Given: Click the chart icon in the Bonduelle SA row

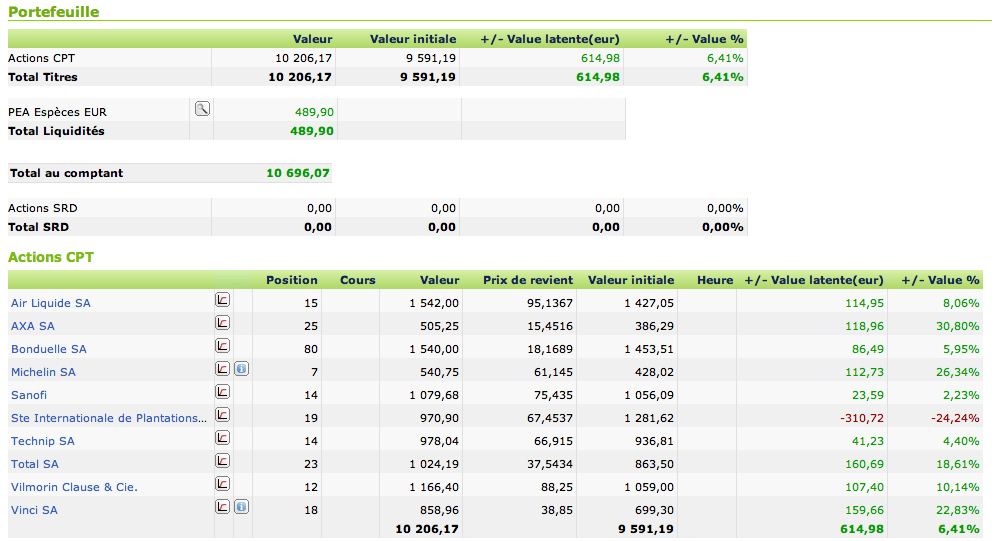Looking at the screenshot, I should (222, 345).
